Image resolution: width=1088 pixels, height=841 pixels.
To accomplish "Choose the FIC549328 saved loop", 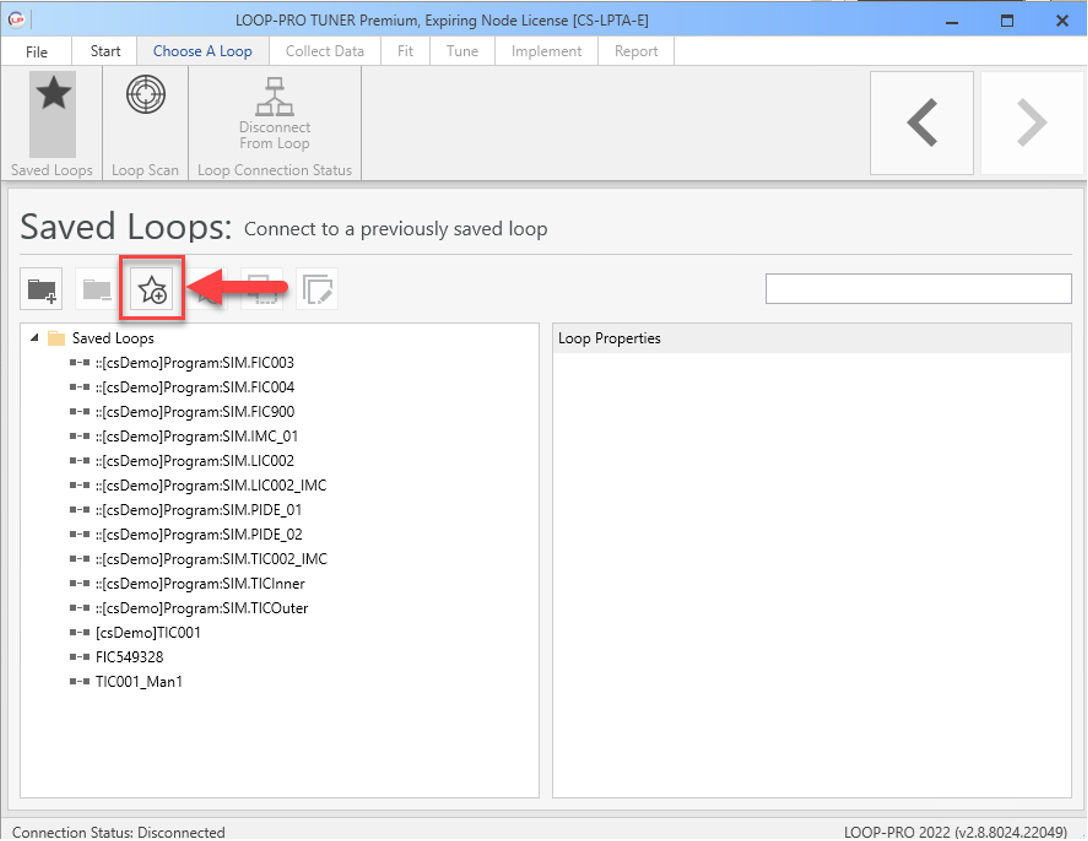I will (130, 657).
